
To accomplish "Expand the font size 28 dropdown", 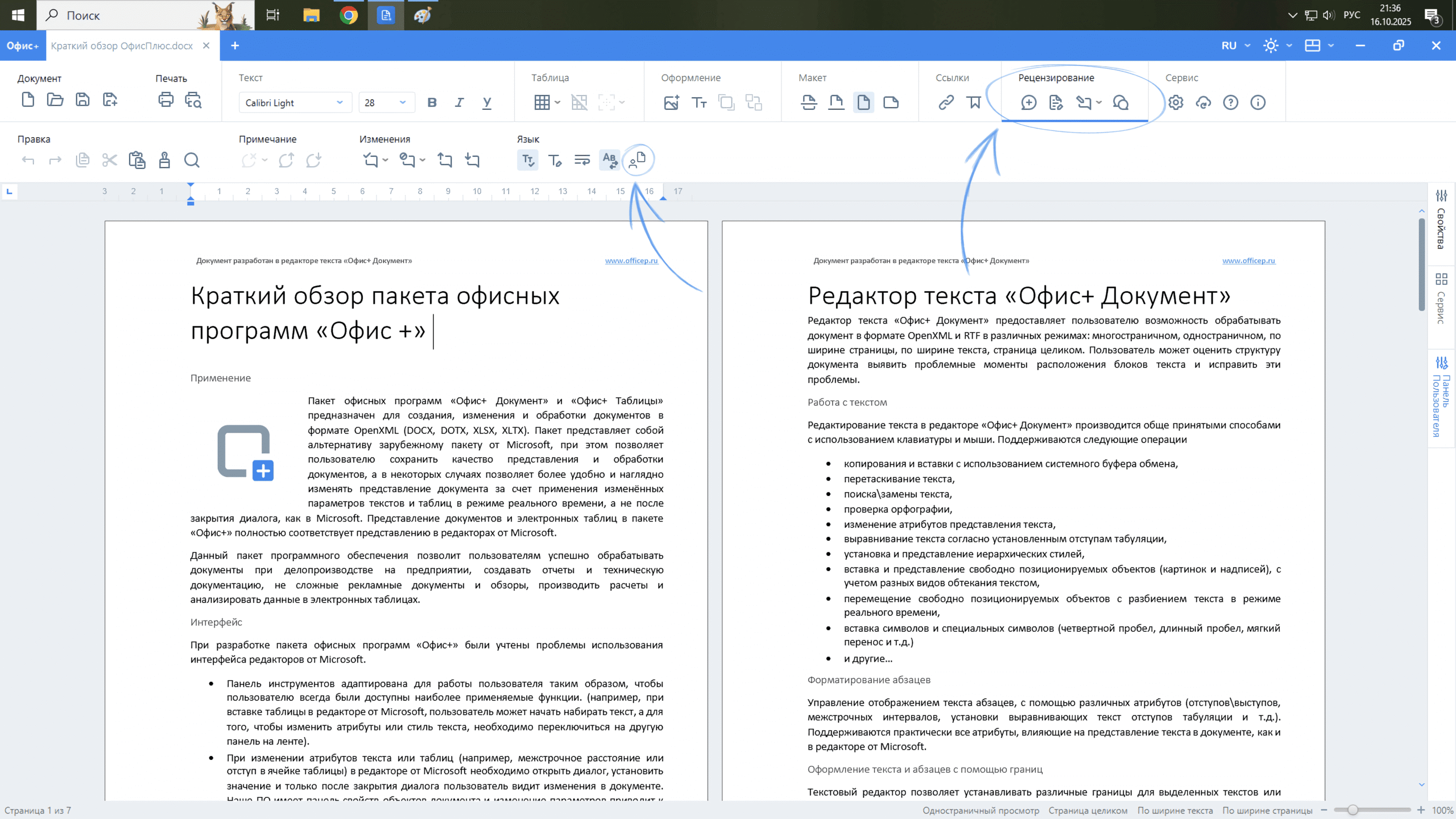I will [402, 102].
